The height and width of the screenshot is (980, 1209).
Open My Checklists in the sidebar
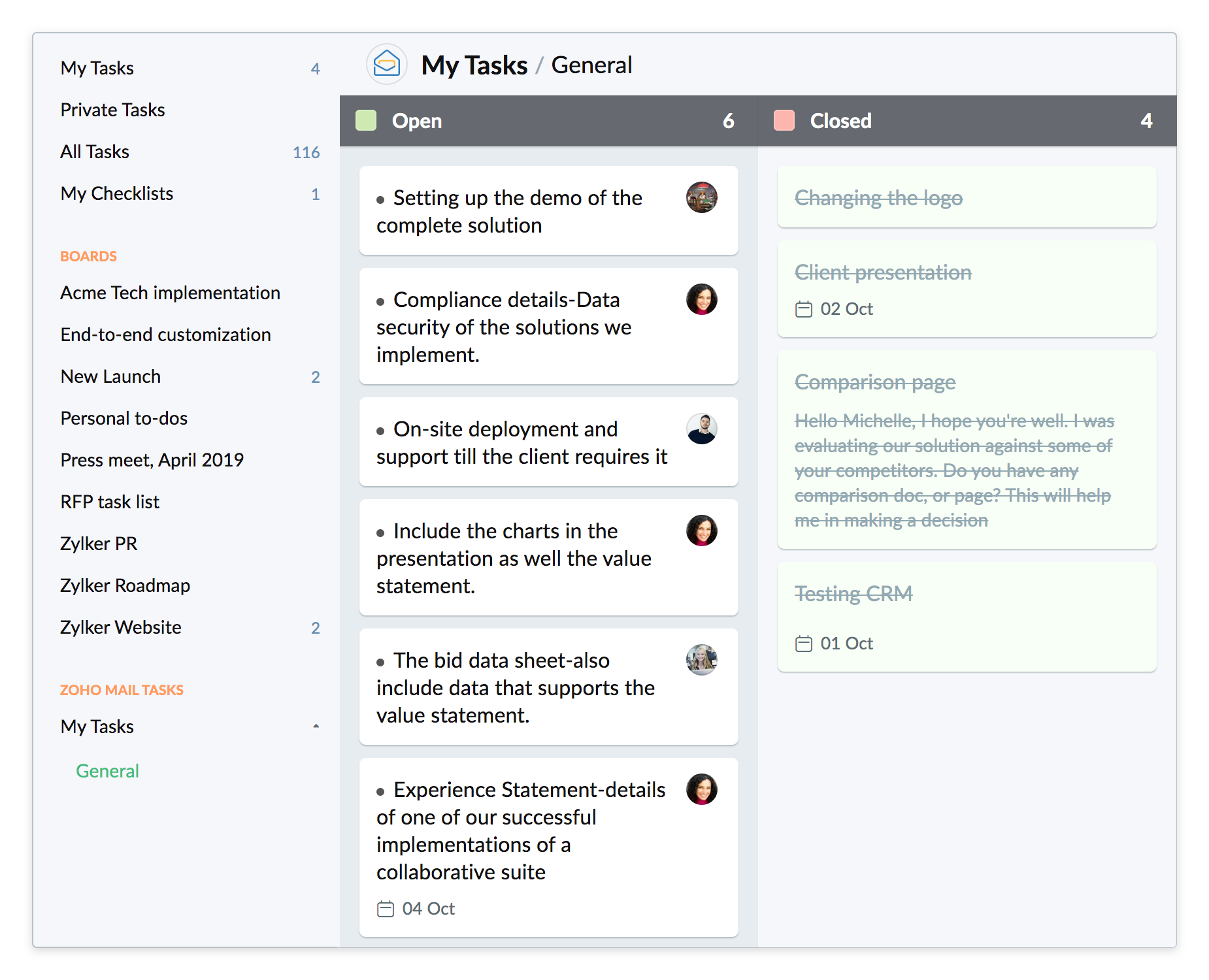[x=116, y=193]
